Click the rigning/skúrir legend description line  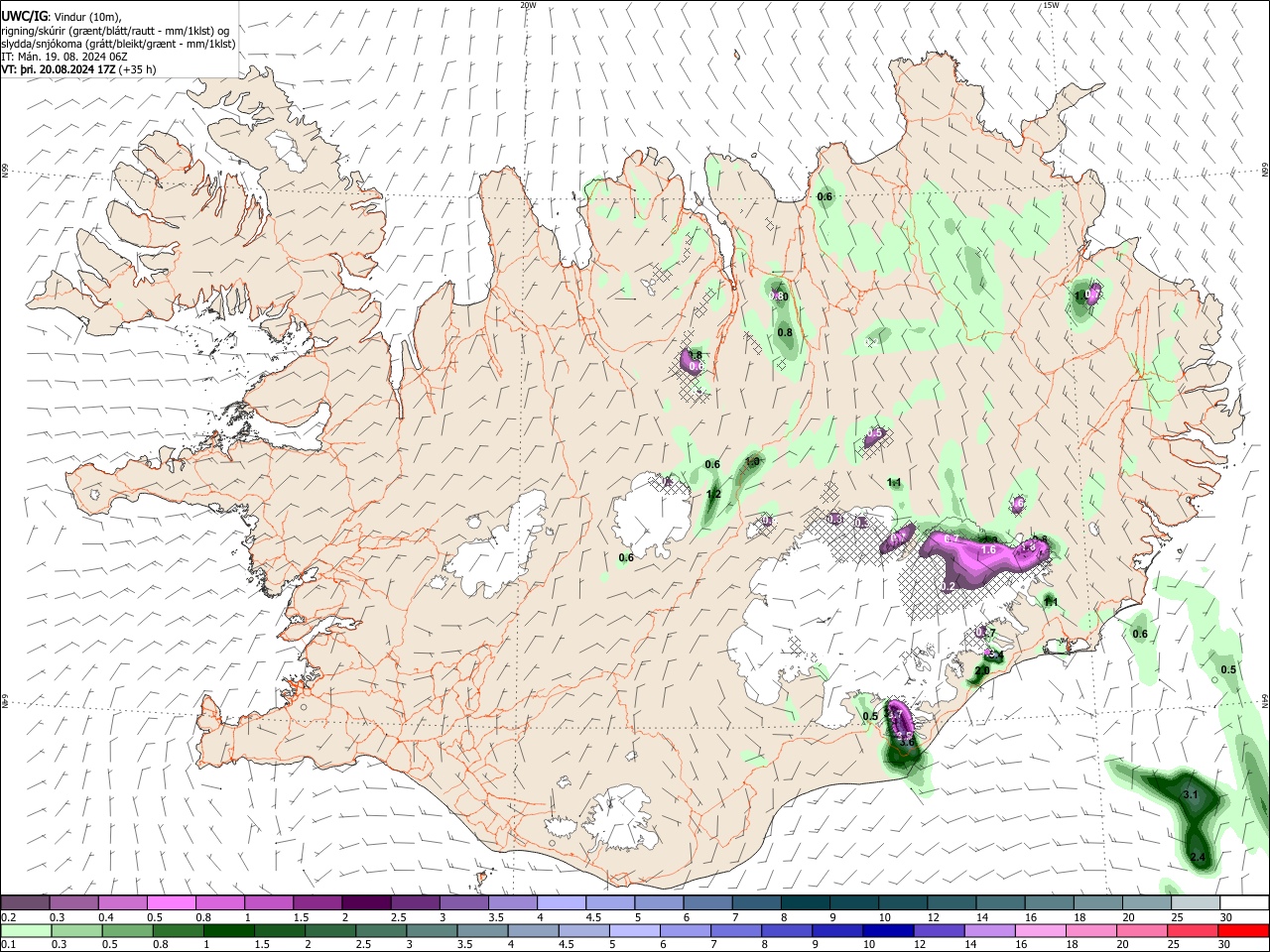coord(115,30)
